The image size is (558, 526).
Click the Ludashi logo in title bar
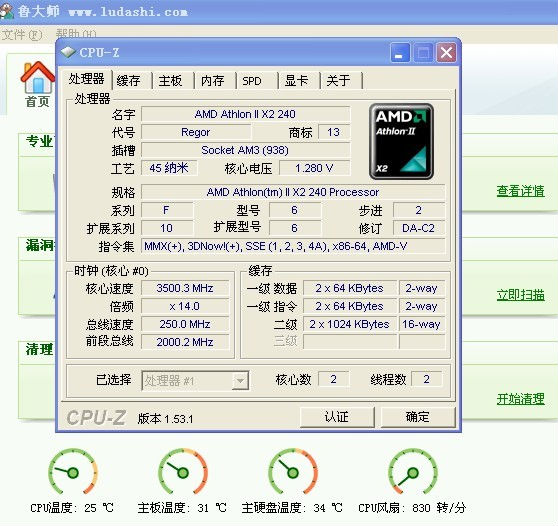[6, 11]
